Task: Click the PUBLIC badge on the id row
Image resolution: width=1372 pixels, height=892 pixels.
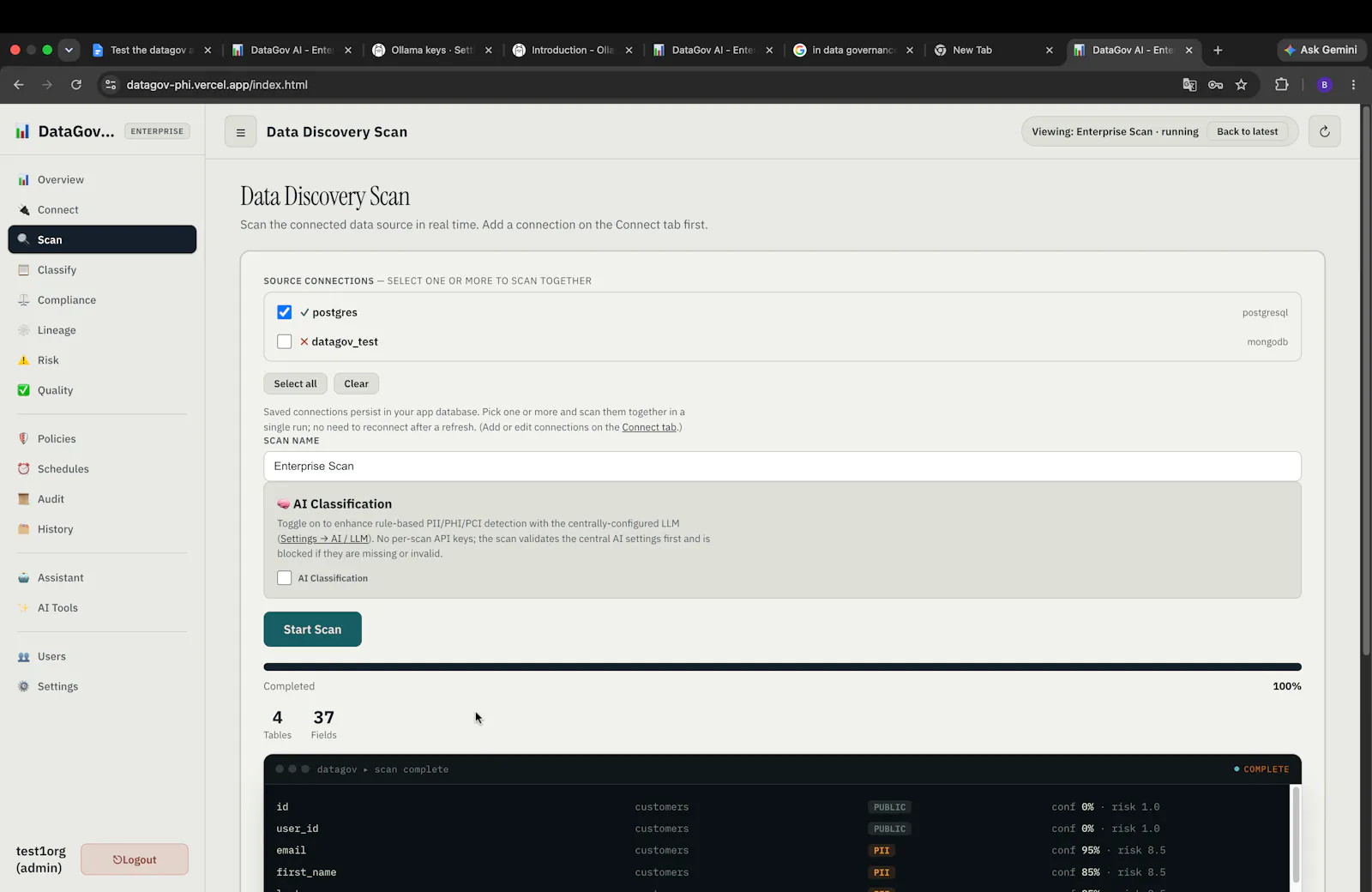Action: (889, 807)
